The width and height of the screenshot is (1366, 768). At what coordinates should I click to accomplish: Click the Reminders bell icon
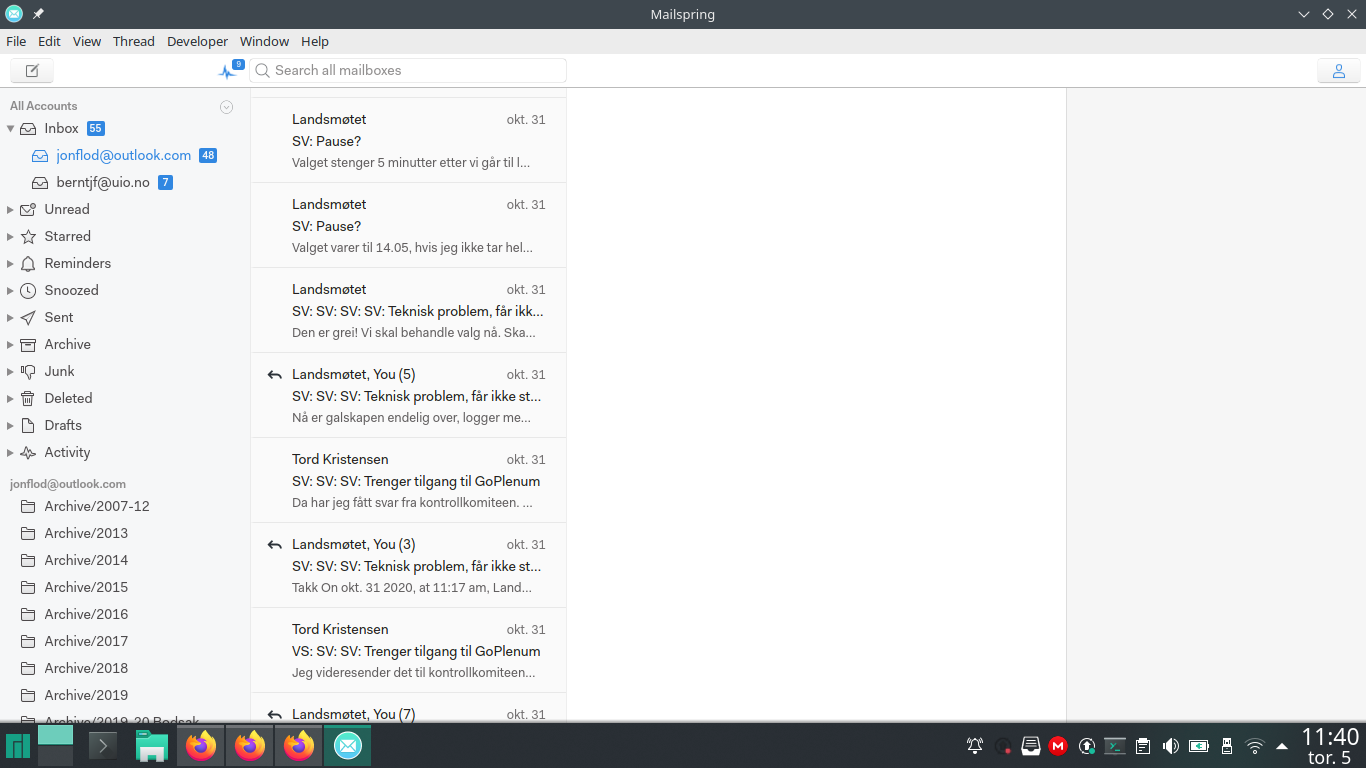click(x=28, y=263)
